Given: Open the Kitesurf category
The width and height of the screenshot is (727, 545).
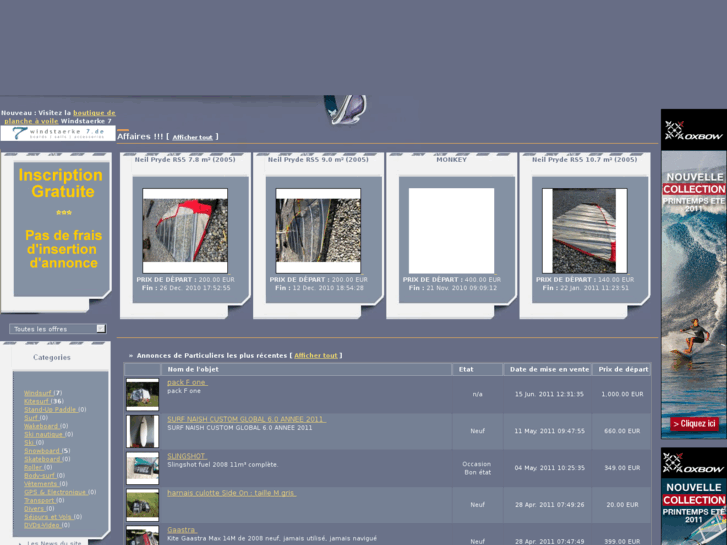Looking at the screenshot, I should (36, 401).
